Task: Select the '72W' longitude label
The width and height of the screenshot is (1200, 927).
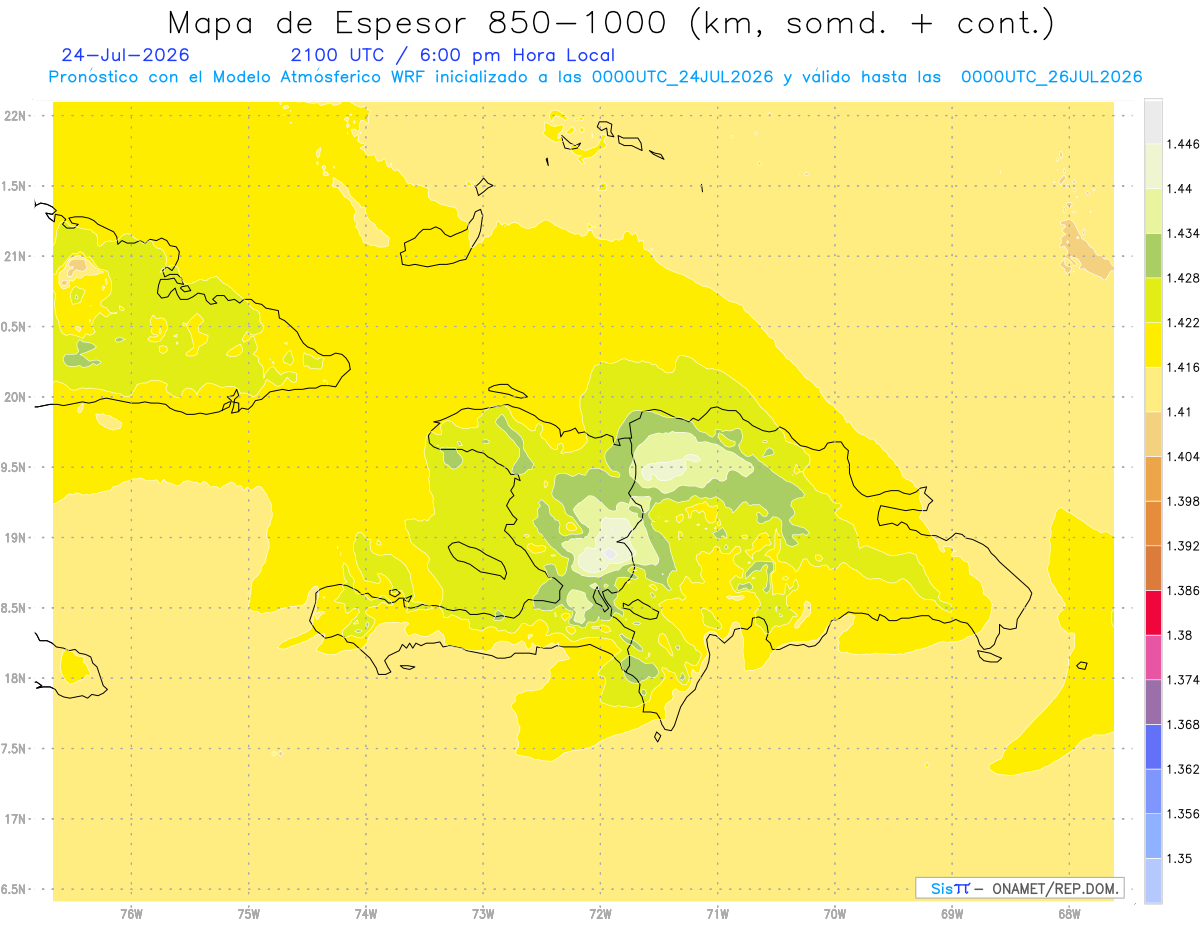Action: point(600,914)
